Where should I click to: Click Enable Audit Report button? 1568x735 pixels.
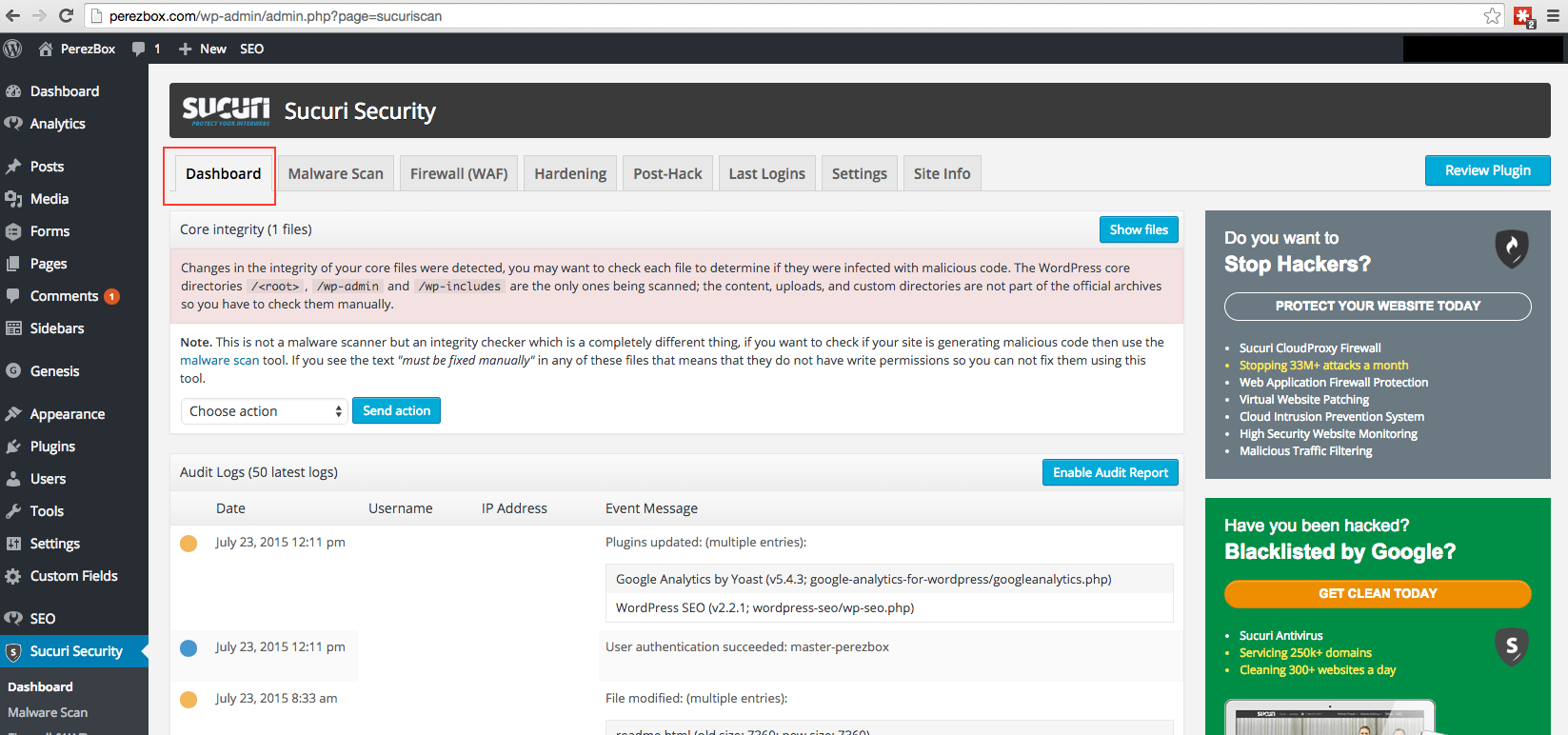(1110, 472)
